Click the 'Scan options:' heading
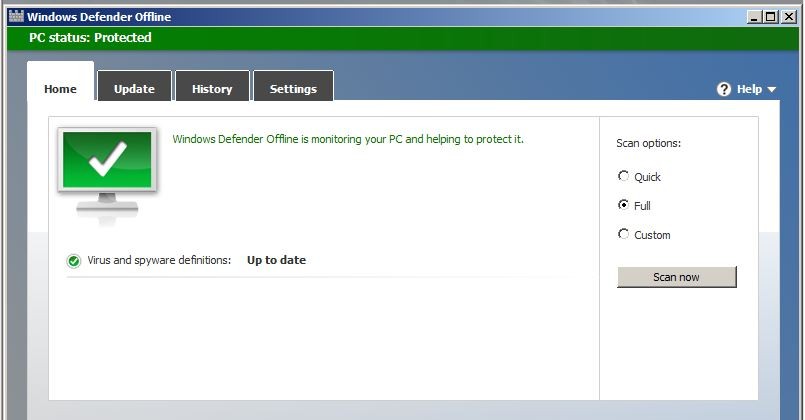 (x=648, y=143)
